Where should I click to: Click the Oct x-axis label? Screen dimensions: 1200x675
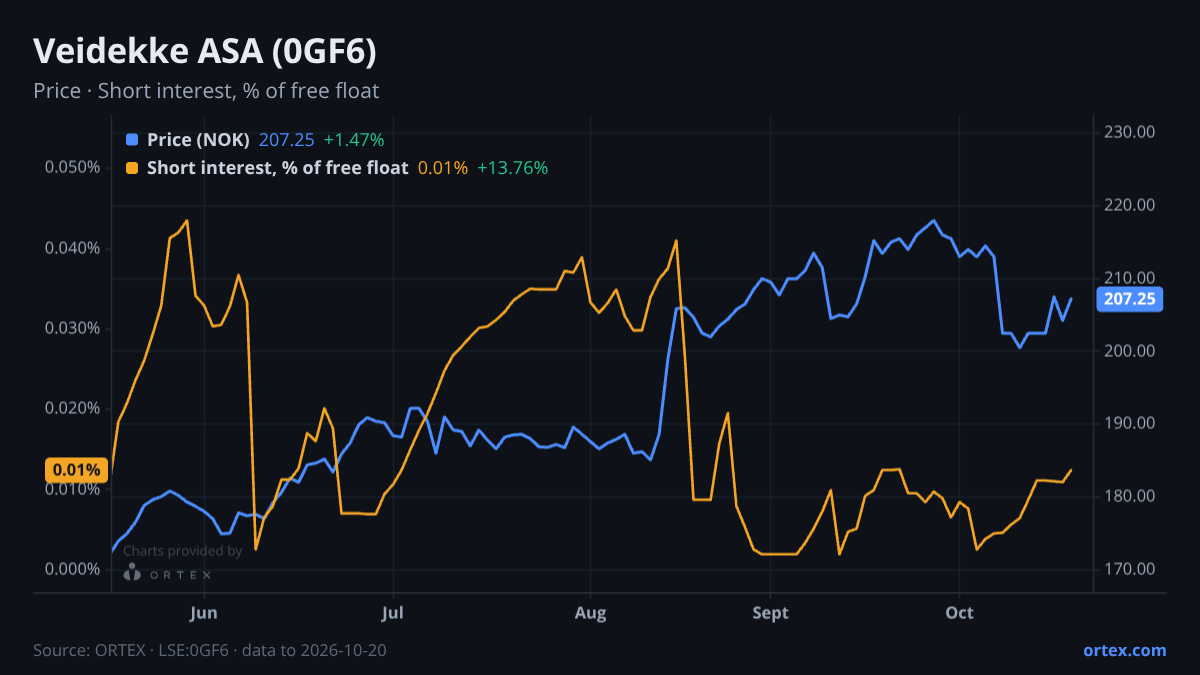tap(959, 612)
